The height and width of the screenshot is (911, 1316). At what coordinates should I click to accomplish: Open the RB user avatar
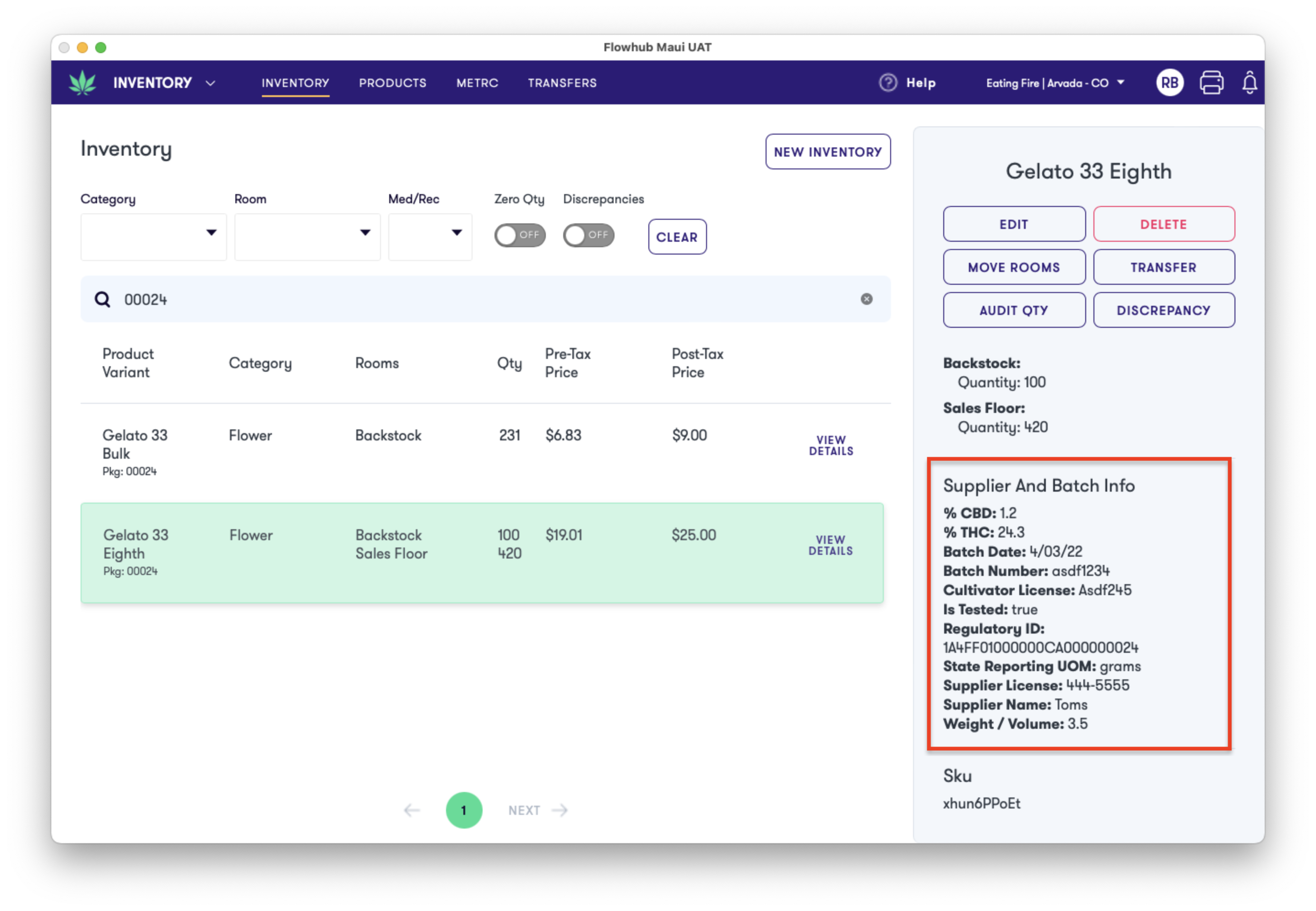pyautogui.click(x=1170, y=83)
